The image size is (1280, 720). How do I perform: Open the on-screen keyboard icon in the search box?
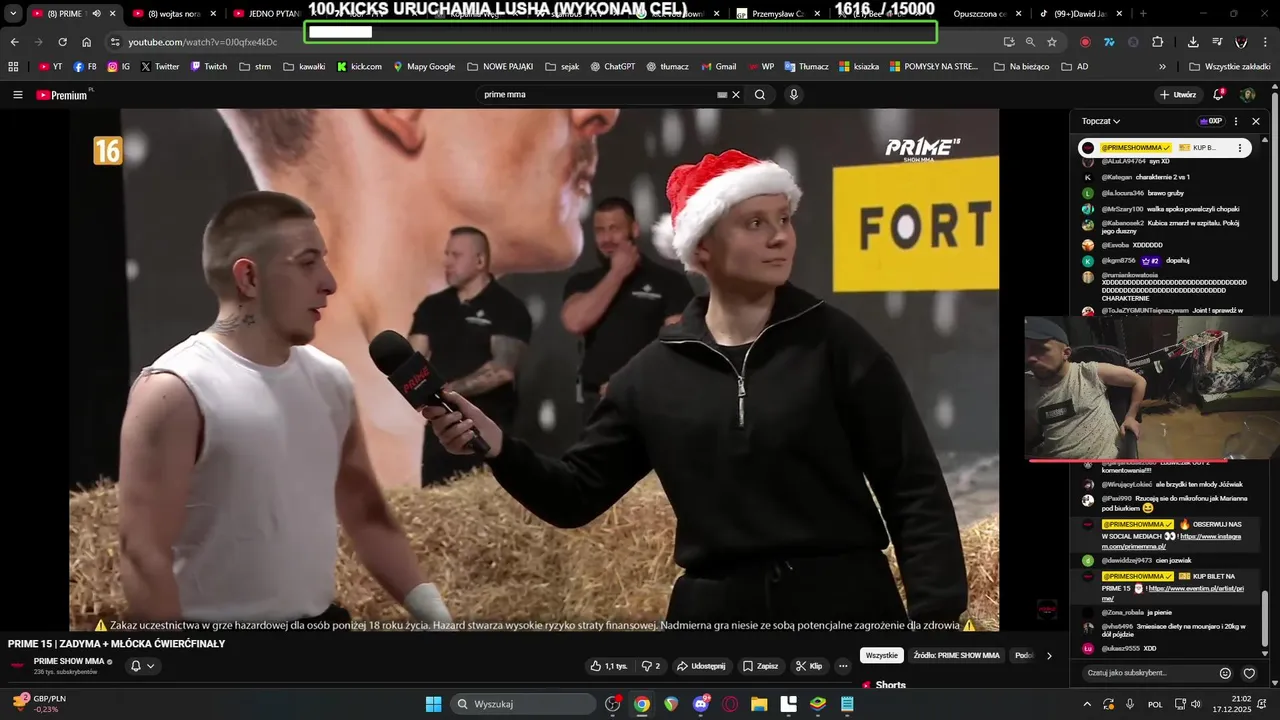[x=722, y=95]
